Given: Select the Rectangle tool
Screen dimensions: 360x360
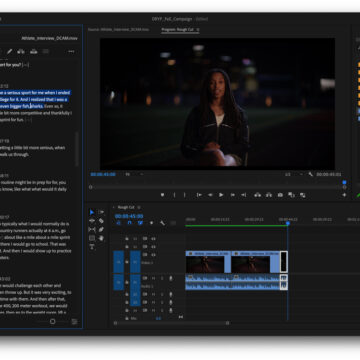Looking at the screenshot, I should pos(92,238).
